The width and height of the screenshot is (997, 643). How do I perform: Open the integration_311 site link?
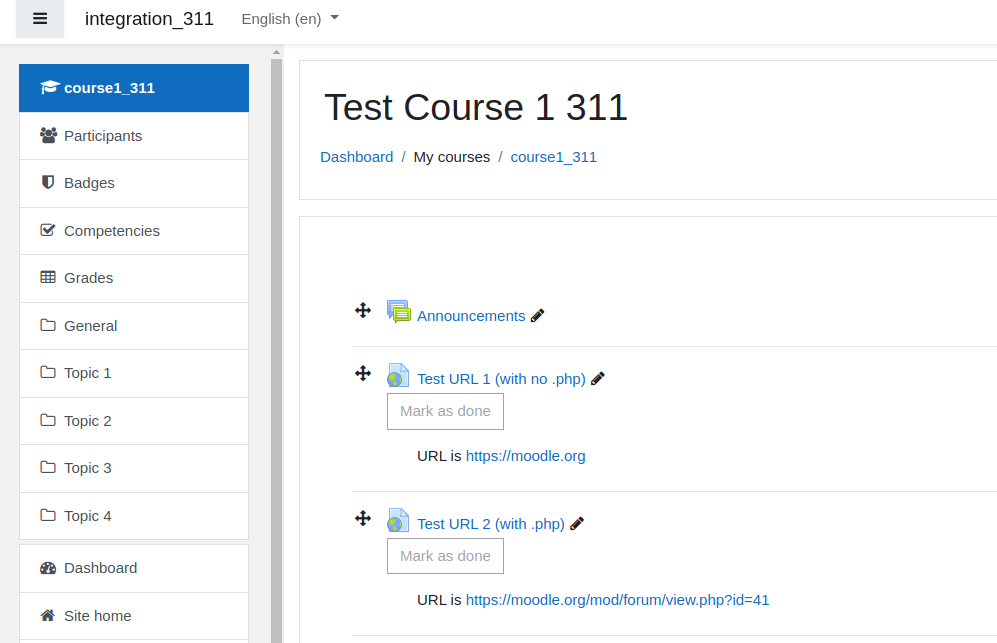coord(149,19)
